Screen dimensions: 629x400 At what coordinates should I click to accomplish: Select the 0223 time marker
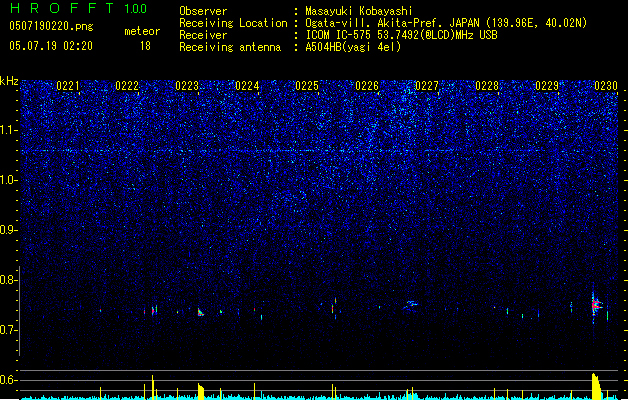(x=187, y=86)
